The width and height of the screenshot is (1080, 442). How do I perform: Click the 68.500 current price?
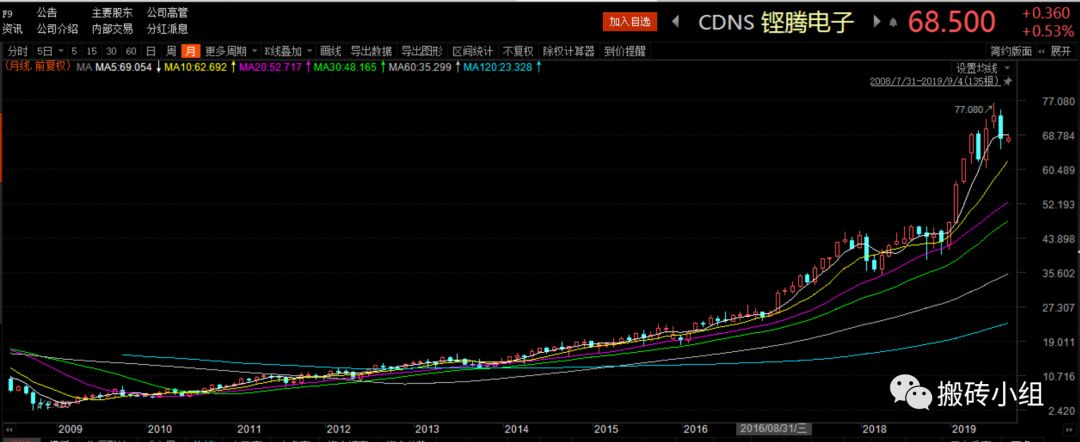pos(951,23)
